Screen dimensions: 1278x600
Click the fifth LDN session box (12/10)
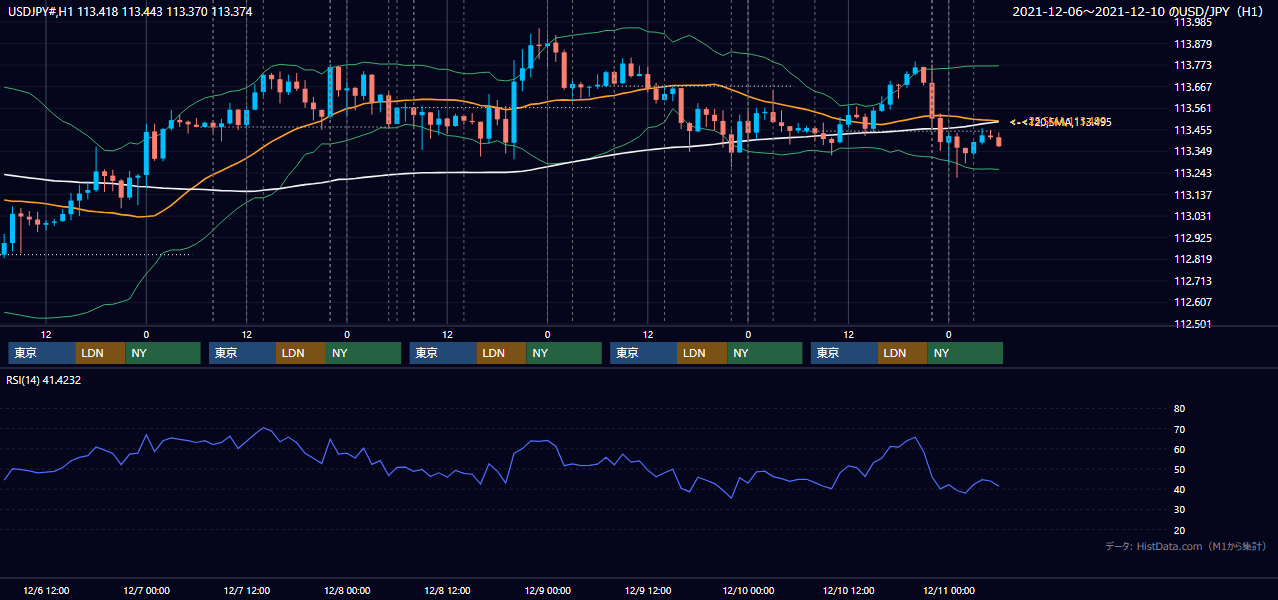click(x=903, y=353)
